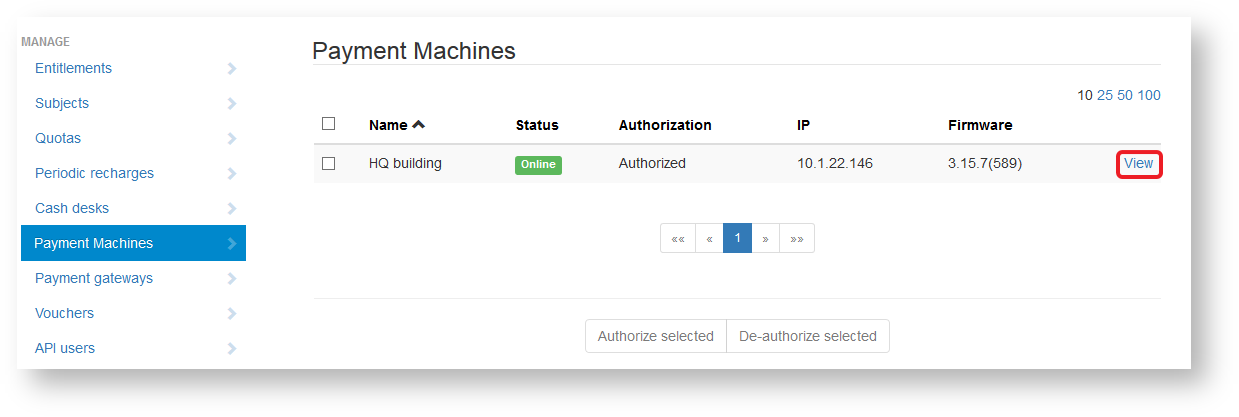The image size is (1239, 417).
Task: Expand the Quotas menu chevron
Action: [x=232, y=139]
